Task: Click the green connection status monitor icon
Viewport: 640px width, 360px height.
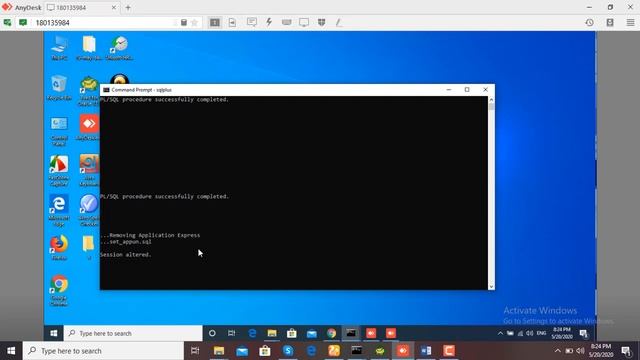Action: tap(23, 22)
